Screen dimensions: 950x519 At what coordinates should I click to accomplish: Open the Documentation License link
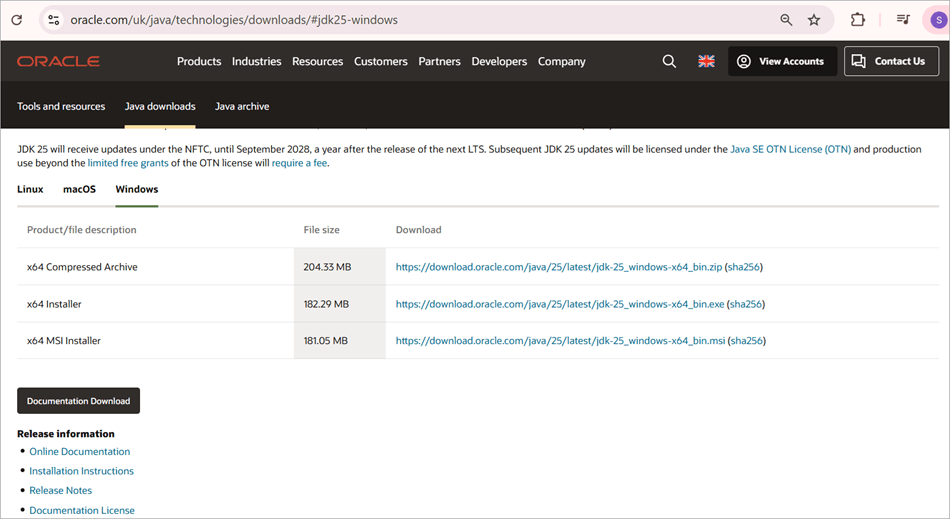pyautogui.click(x=82, y=511)
